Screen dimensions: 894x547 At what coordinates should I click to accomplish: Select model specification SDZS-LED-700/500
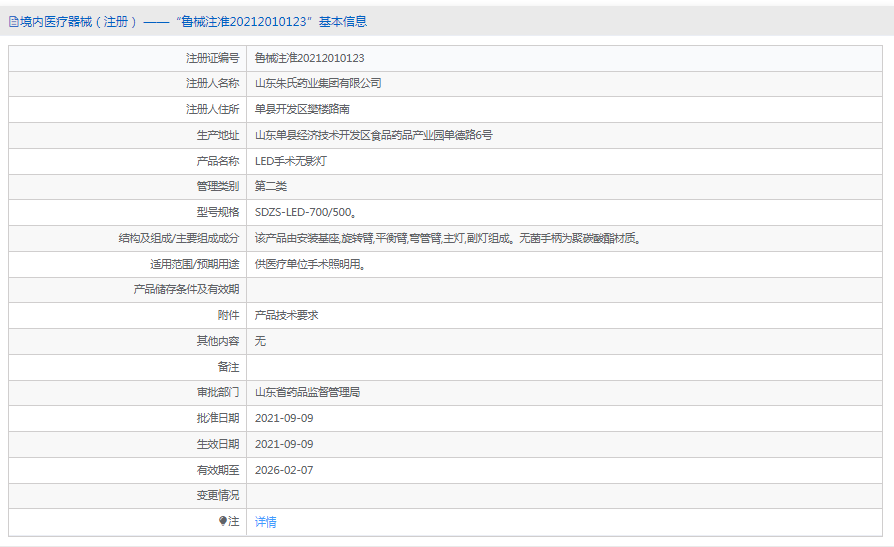pos(306,212)
